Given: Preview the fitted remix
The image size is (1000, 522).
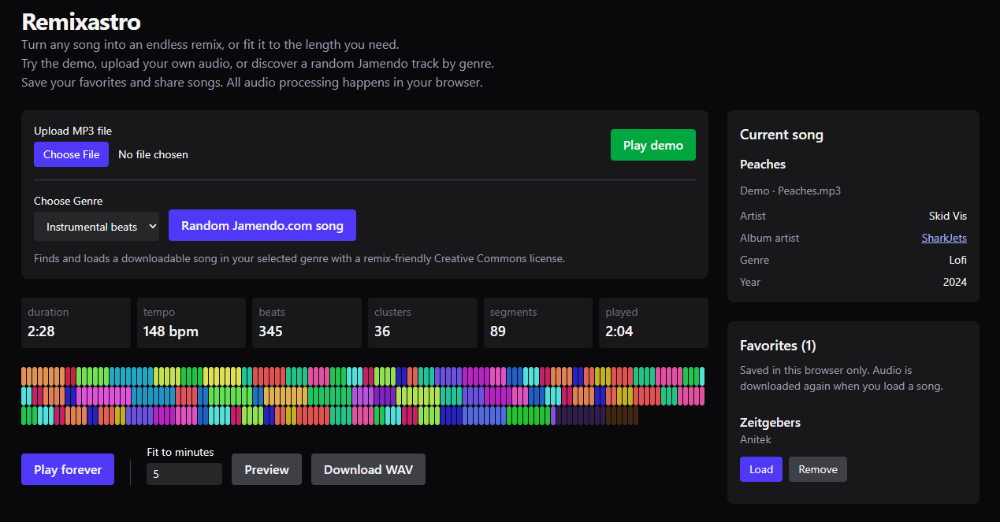Looking at the screenshot, I should point(267,469).
